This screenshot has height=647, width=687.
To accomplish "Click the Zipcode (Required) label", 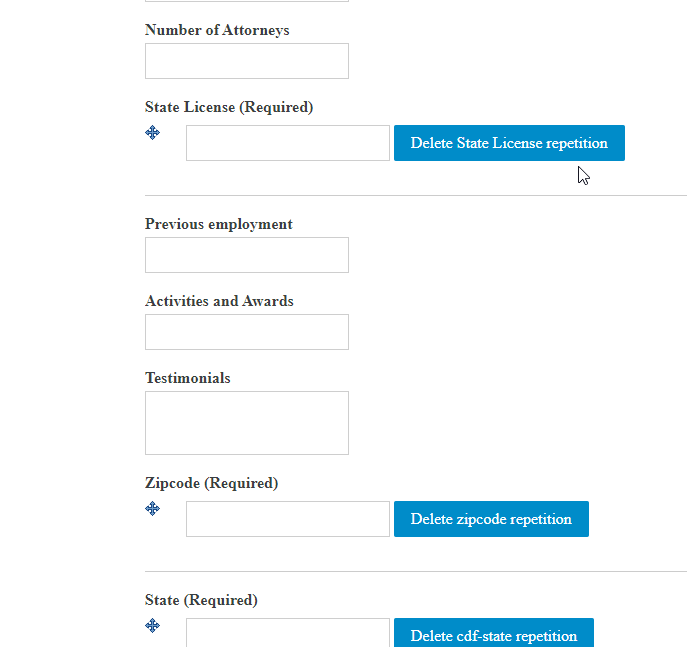I will 211,483.
